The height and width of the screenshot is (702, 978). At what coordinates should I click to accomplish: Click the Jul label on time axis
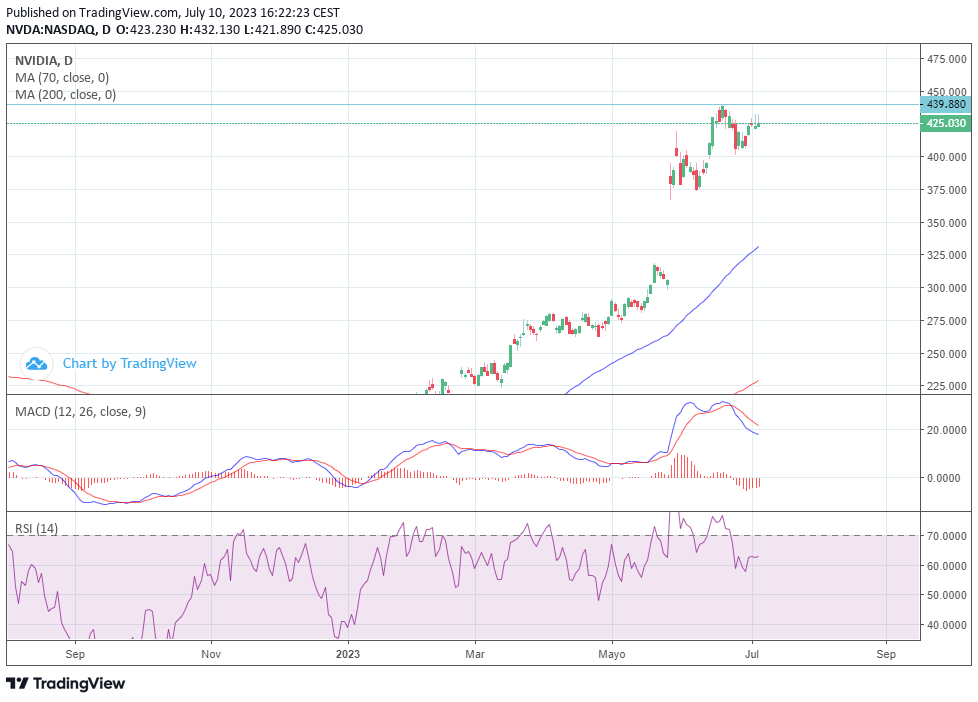(752, 654)
